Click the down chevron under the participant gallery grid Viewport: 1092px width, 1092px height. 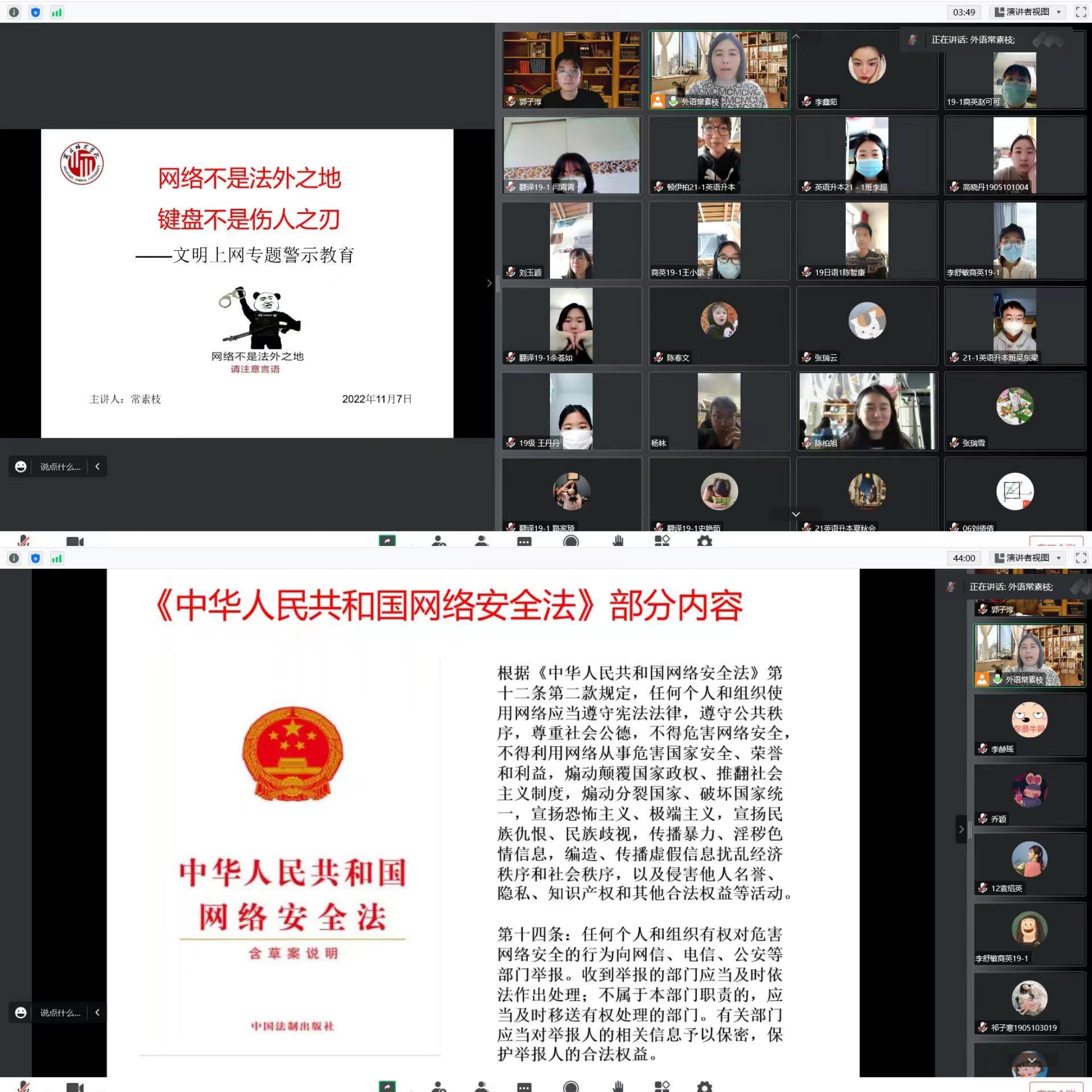[x=795, y=514]
